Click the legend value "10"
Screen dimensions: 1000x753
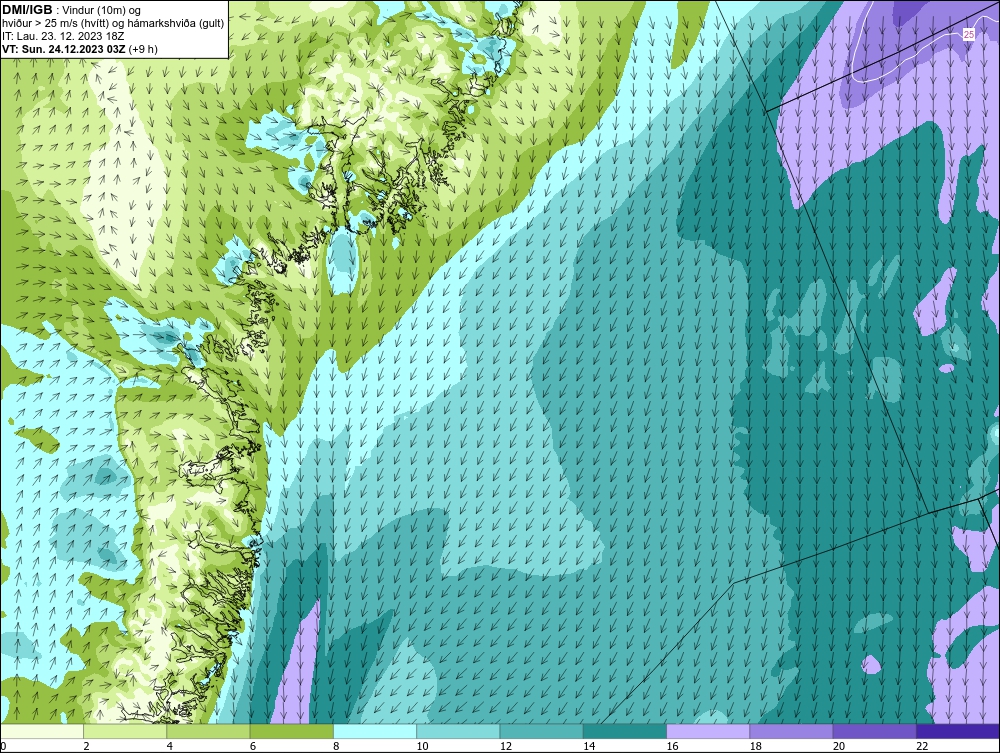click(x=422, y=746)
